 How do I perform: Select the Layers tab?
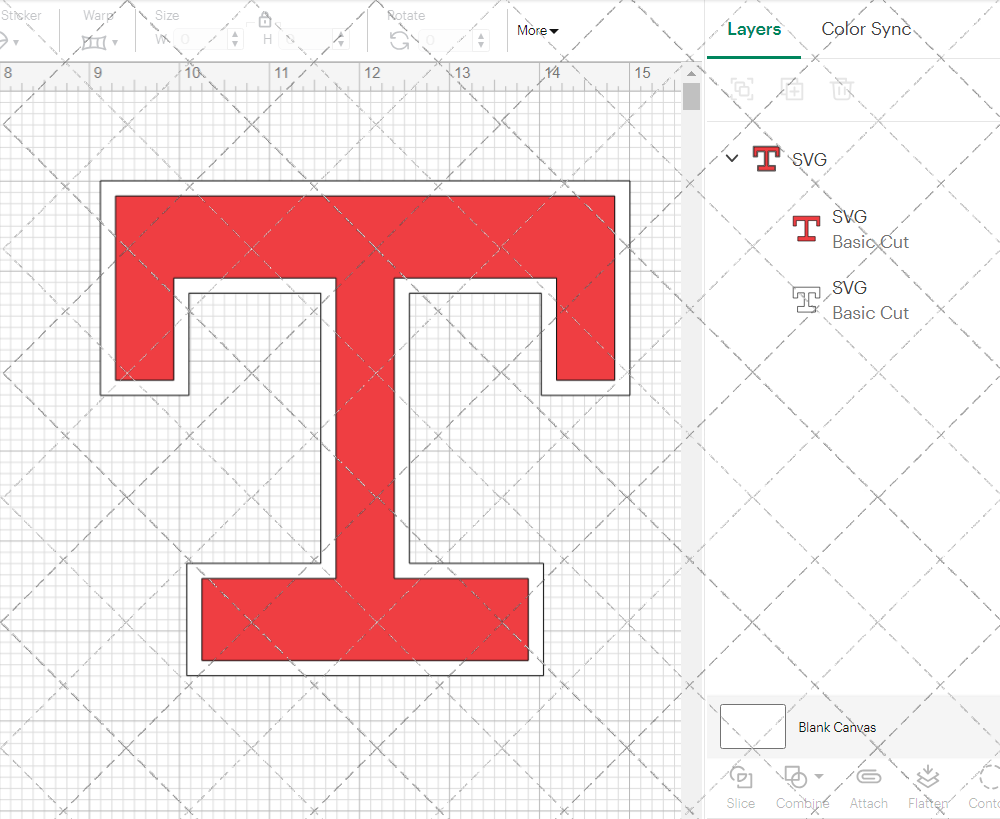point(754,29)
